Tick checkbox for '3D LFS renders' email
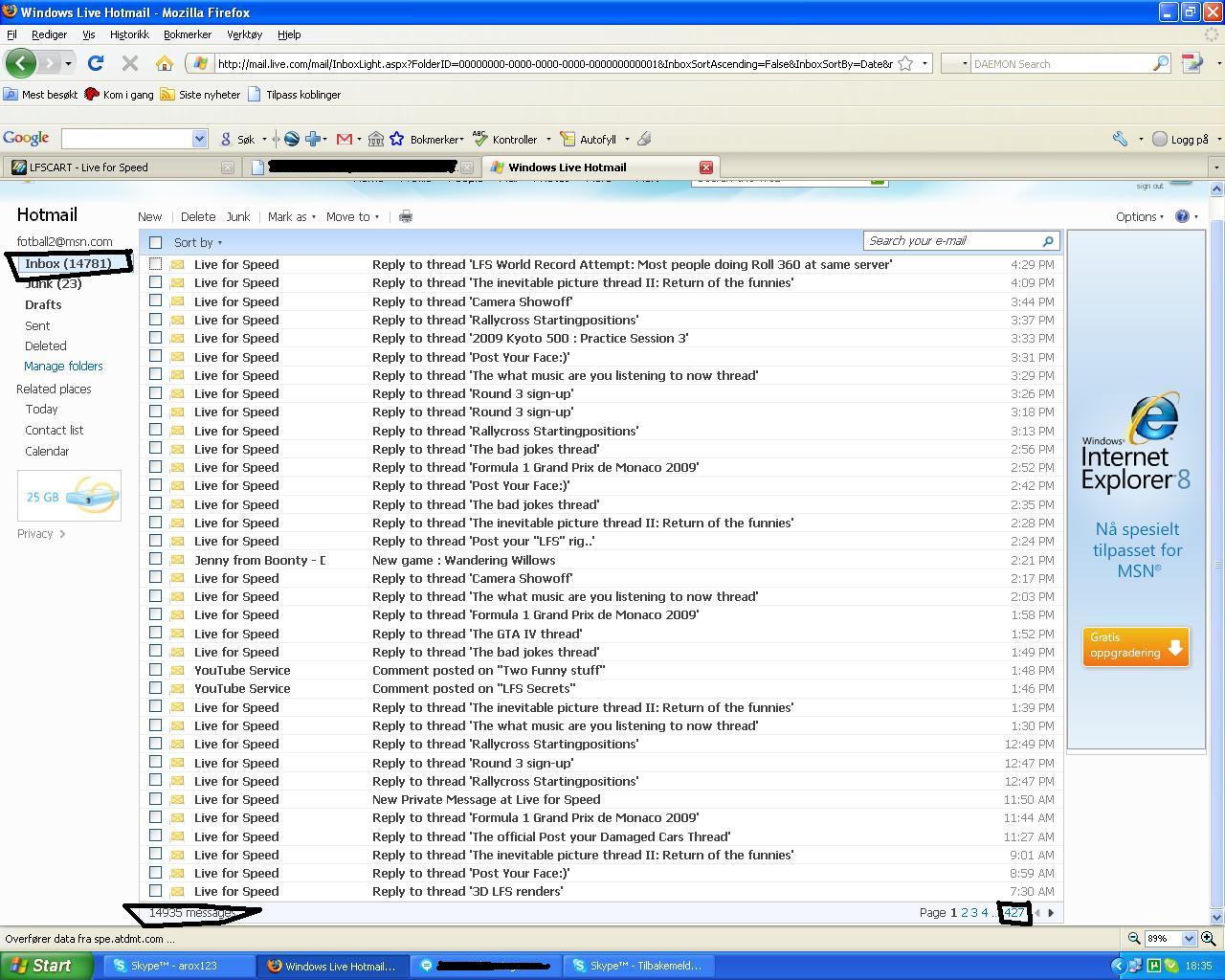Viewport: 1225px width, 980px height. (155, 891)
